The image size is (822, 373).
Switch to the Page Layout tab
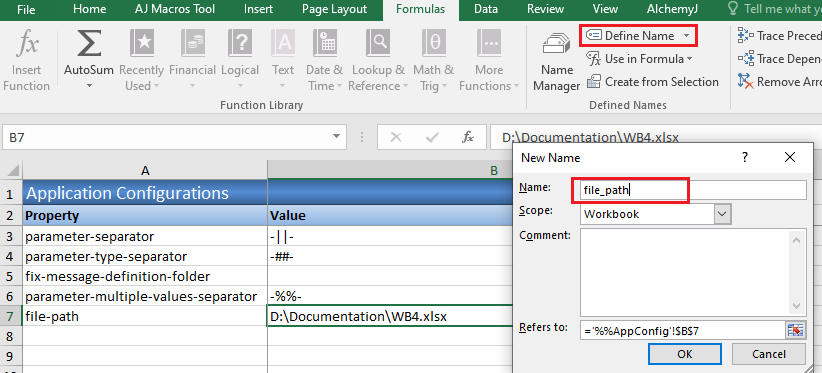coord(334,9)
